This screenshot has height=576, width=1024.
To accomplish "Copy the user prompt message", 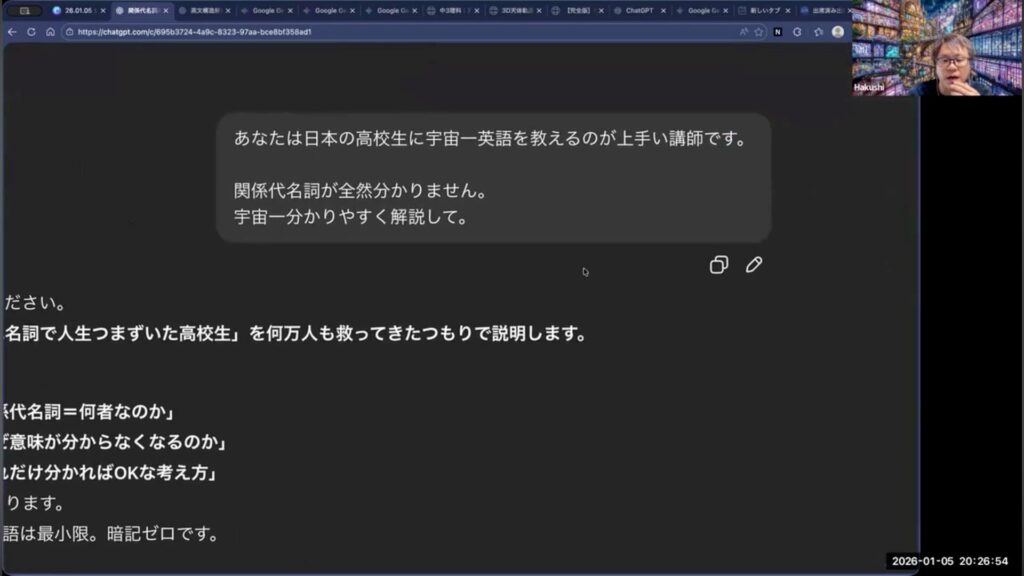I will 718,265.
